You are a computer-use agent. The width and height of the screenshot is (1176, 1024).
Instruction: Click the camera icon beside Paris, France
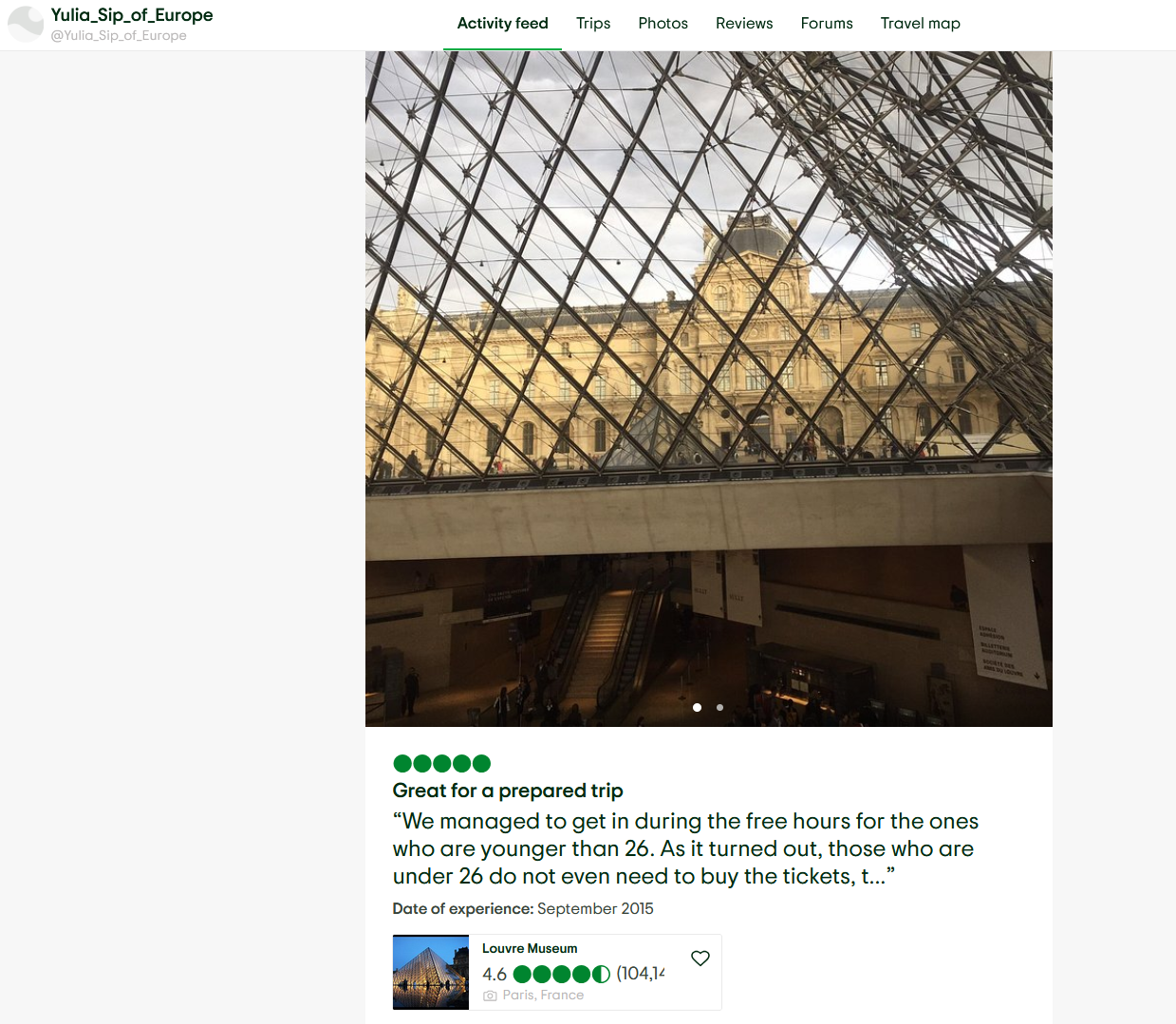[x=490, y=996]
